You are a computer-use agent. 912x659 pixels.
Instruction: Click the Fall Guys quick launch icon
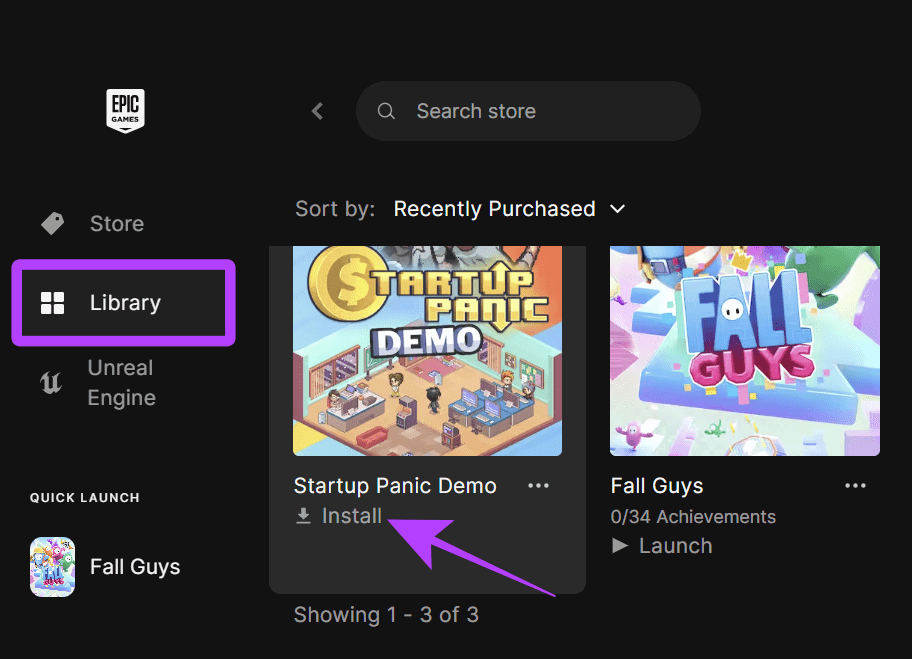click(52, 567)
